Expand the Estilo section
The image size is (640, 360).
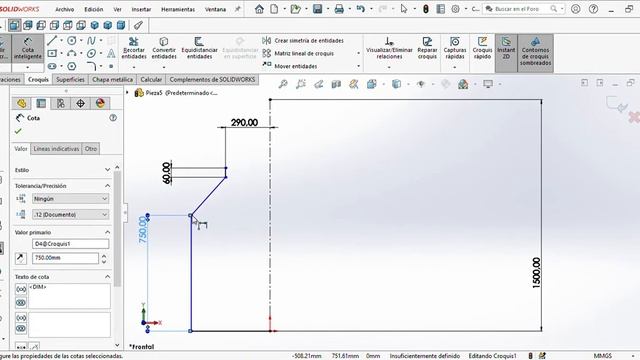pos(107,170)
